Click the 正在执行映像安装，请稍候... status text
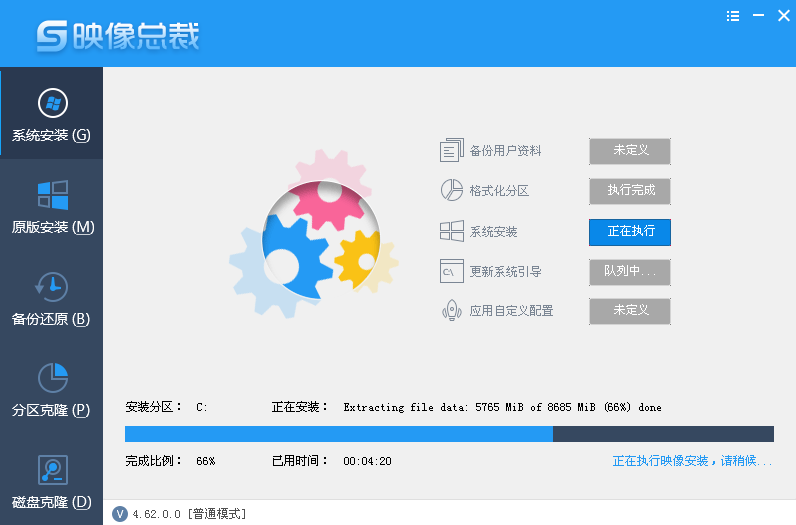Image resolution: width=796 pixels, height=525 pixels. [x=692, y=461]
